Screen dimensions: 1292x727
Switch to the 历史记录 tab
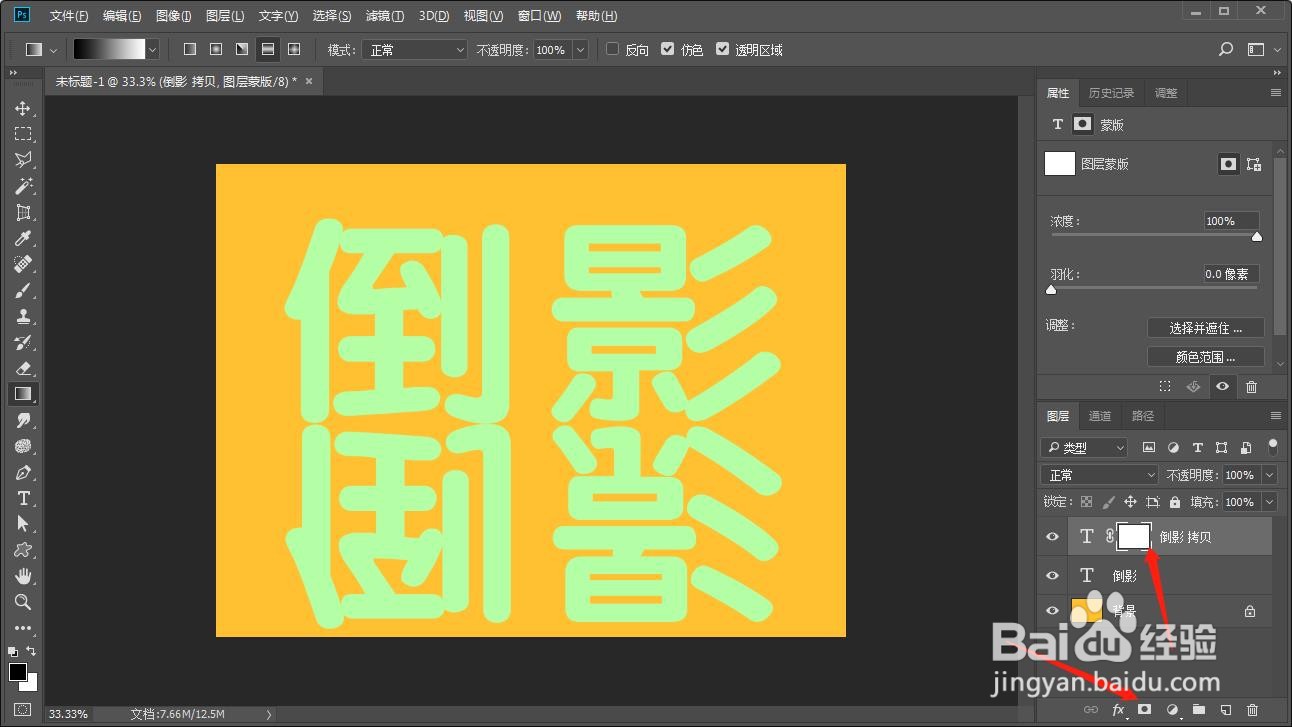click(1111, 93)
